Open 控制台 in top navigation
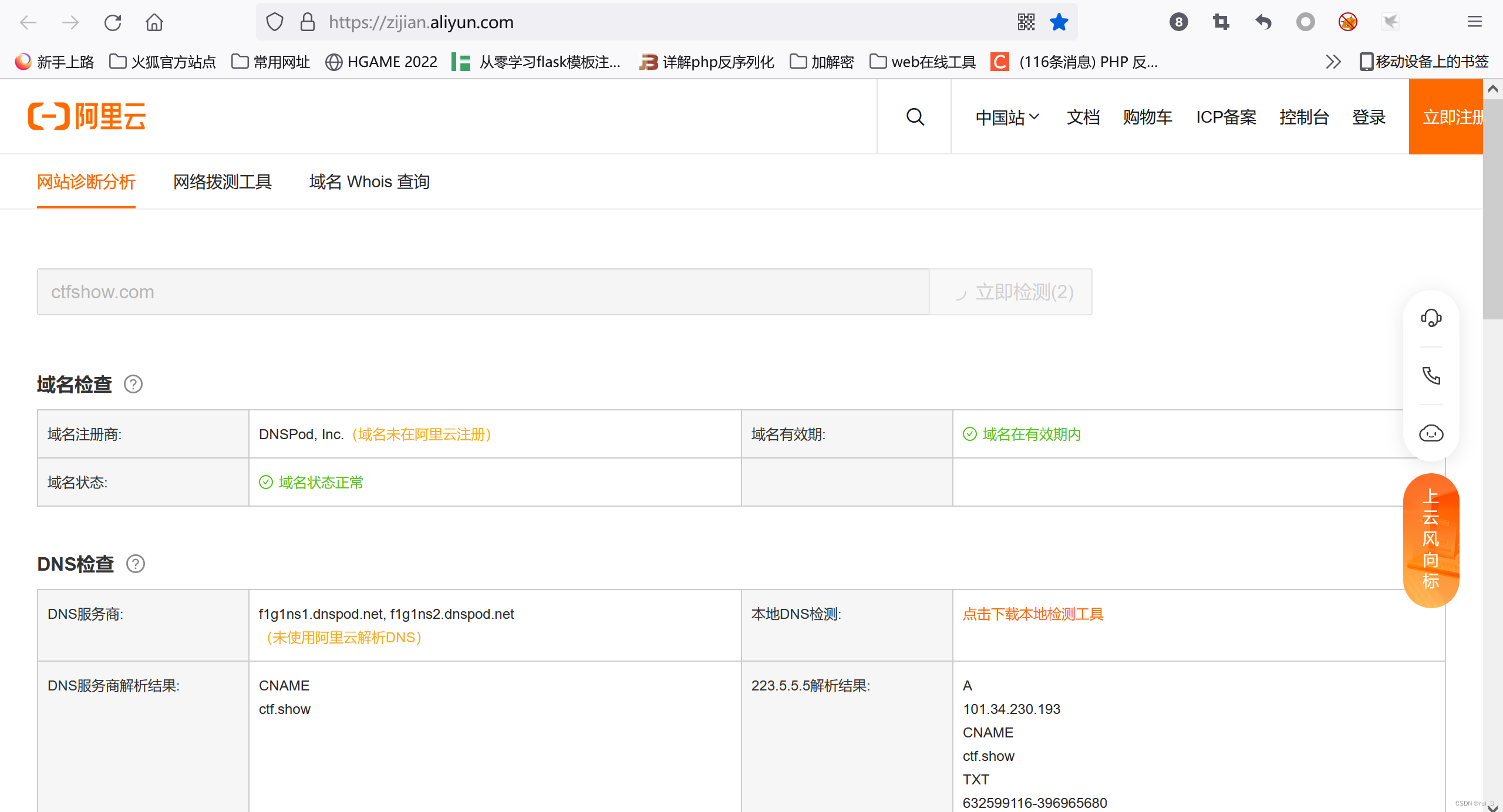 (x=1304, y=117)
